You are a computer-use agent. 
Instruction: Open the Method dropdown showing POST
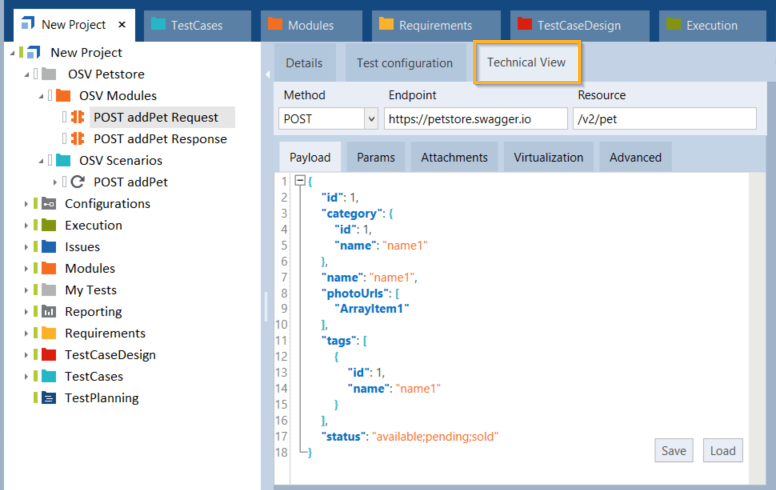[371, 119]
